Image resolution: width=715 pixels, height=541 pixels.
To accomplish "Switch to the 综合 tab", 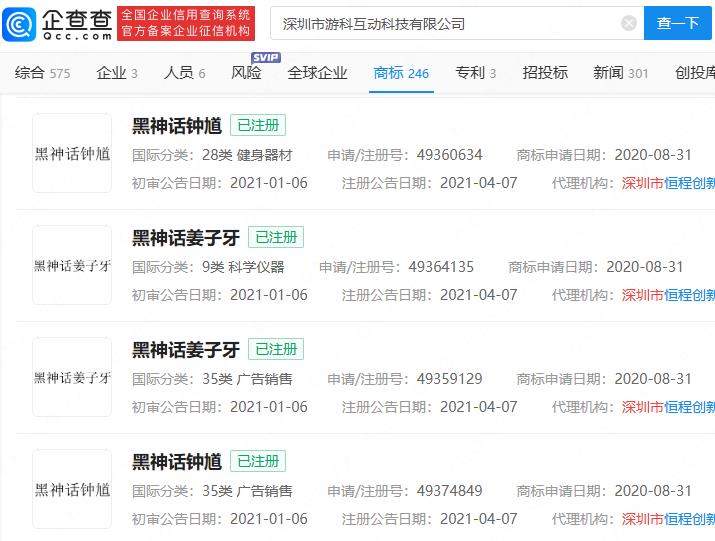I will (x=43, y=73).
